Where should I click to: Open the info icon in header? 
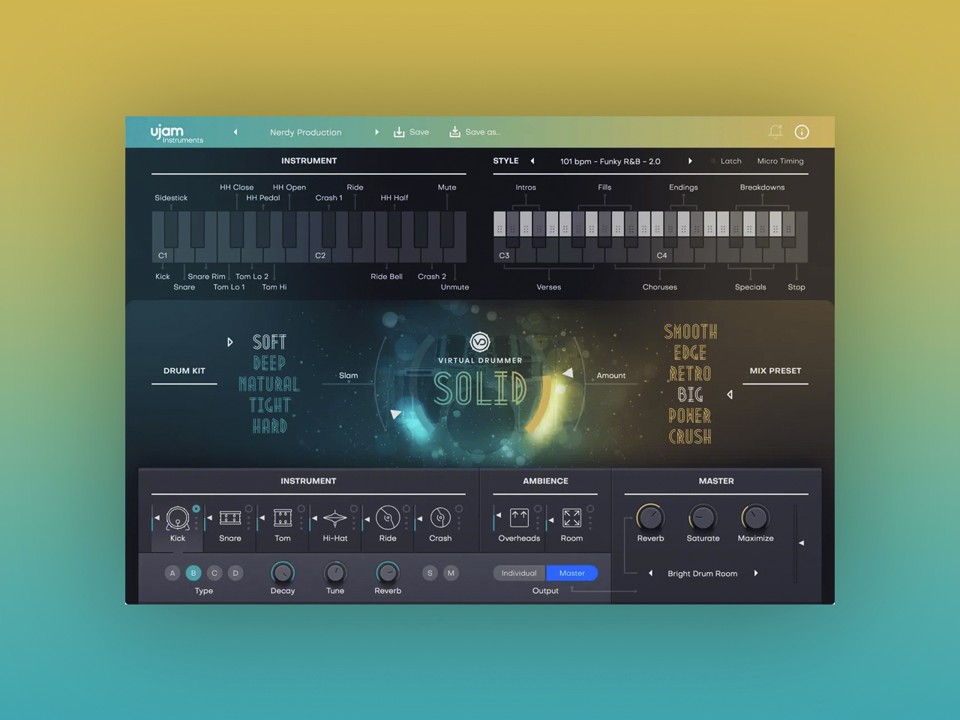801,132
